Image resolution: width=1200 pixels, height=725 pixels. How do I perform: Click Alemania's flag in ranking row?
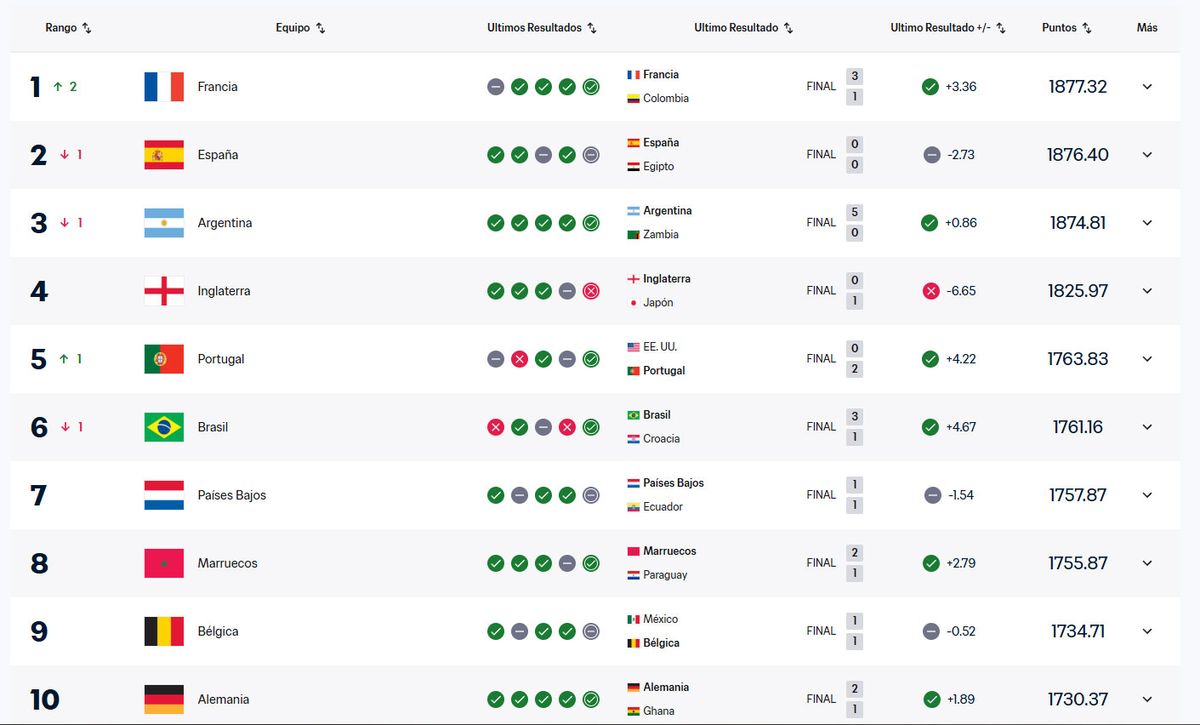point(164,699)
